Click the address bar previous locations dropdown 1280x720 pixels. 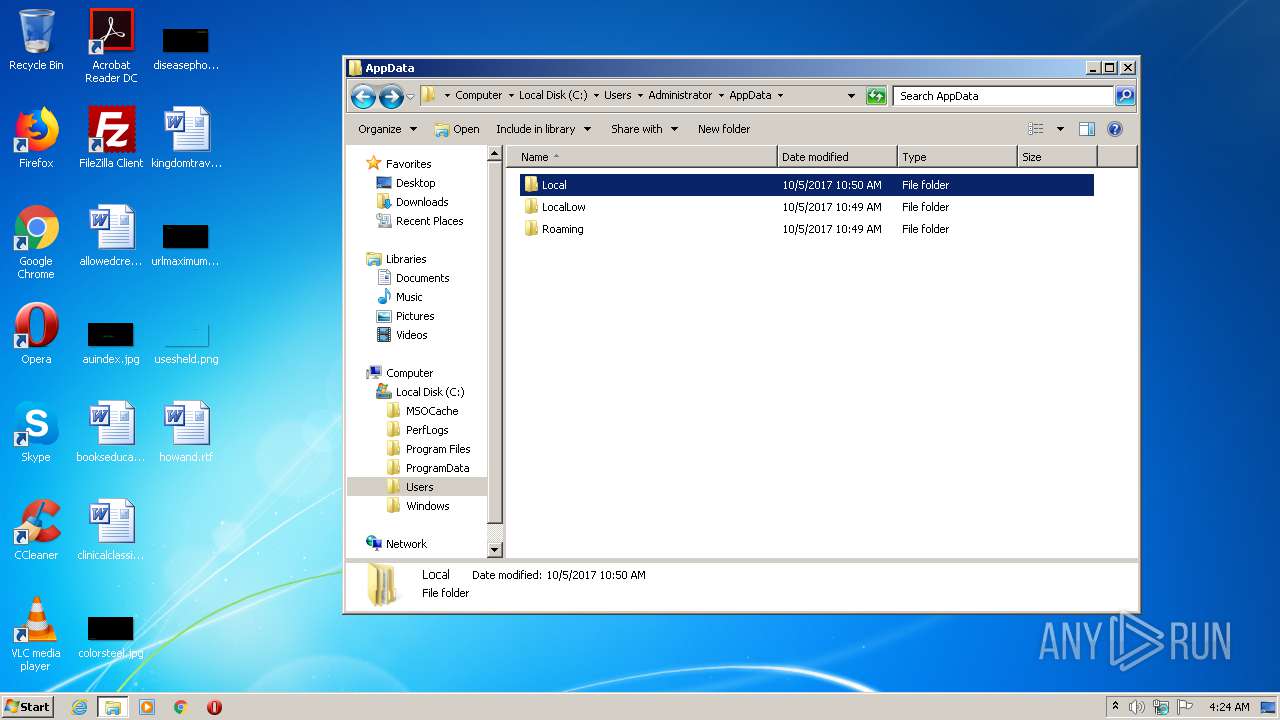tap(851, 96)
